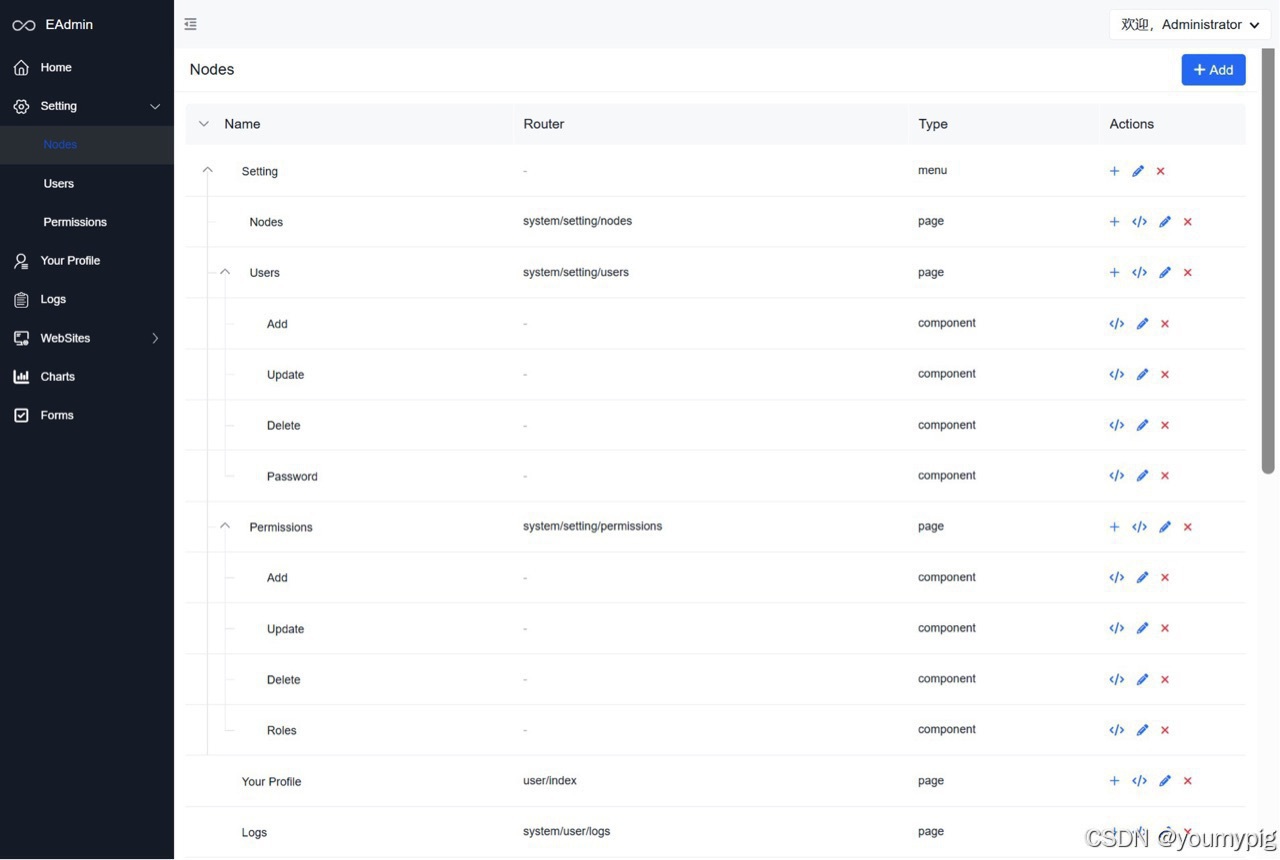This screenshot has height=860, width=1280.
Task: Click the system/user/logs router cell
Action: 566,831
